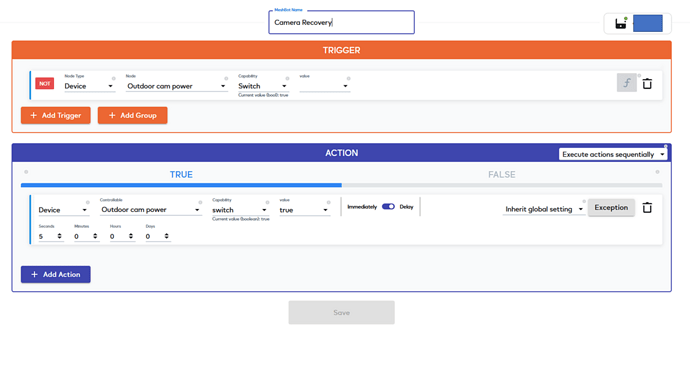Viewport: 690px width, 377px height.
Task: Click the Delay label
Action: (x=406, y=207)
